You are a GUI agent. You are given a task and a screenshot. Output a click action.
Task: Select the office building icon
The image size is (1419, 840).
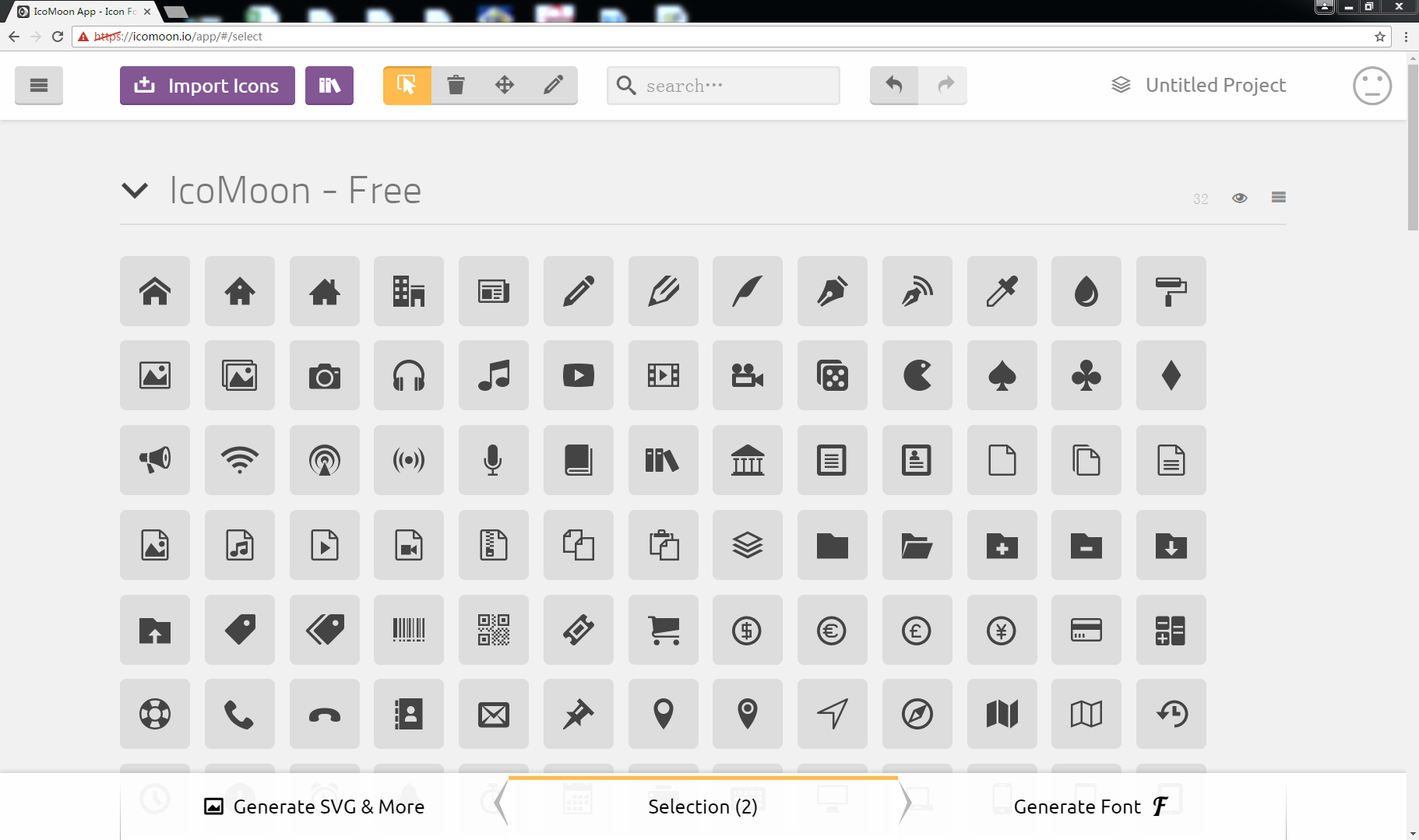409,291
